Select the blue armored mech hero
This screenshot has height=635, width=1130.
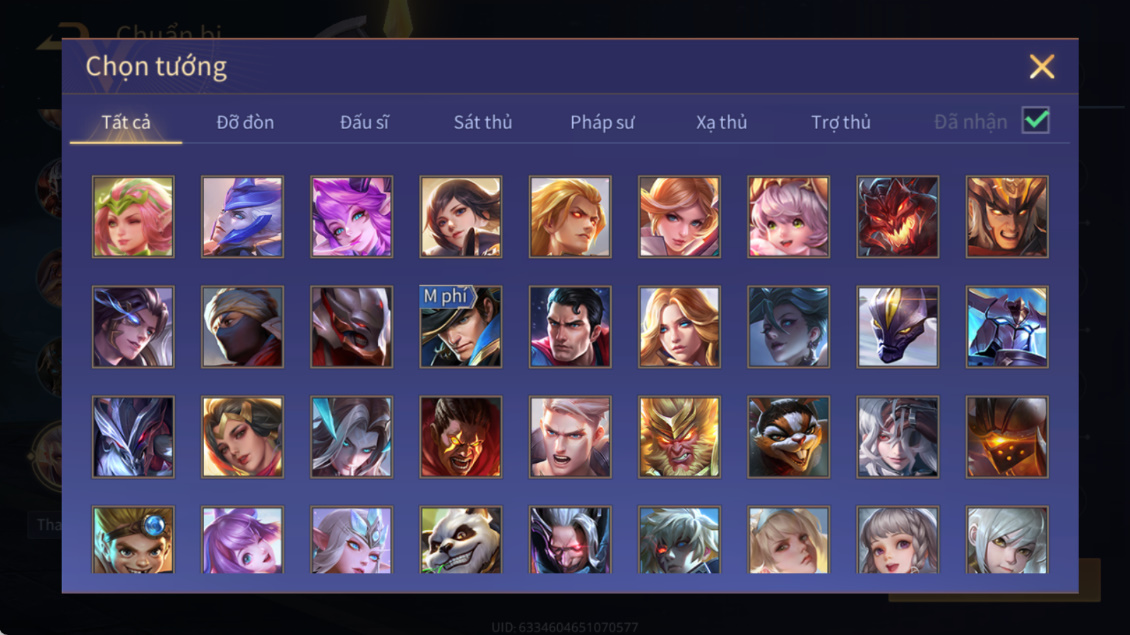click(x=1007, y=327)
